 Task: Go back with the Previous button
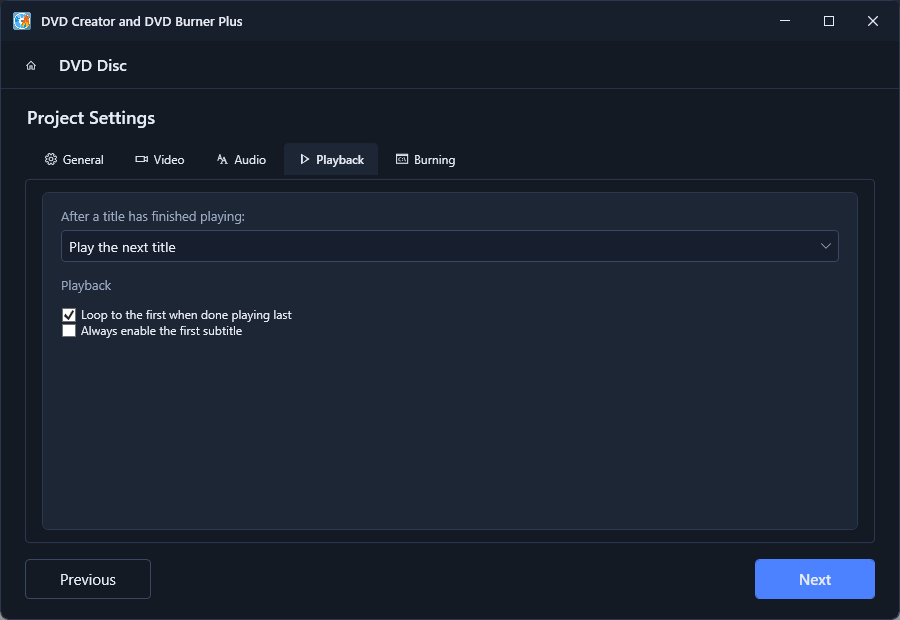pyautogui.click(x=88, y=579)
